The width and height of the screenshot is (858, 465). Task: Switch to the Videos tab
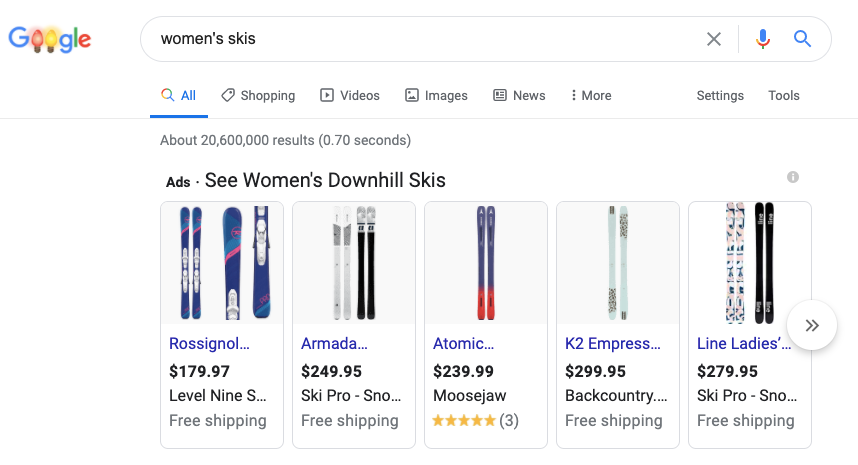(x=350, y=96)
